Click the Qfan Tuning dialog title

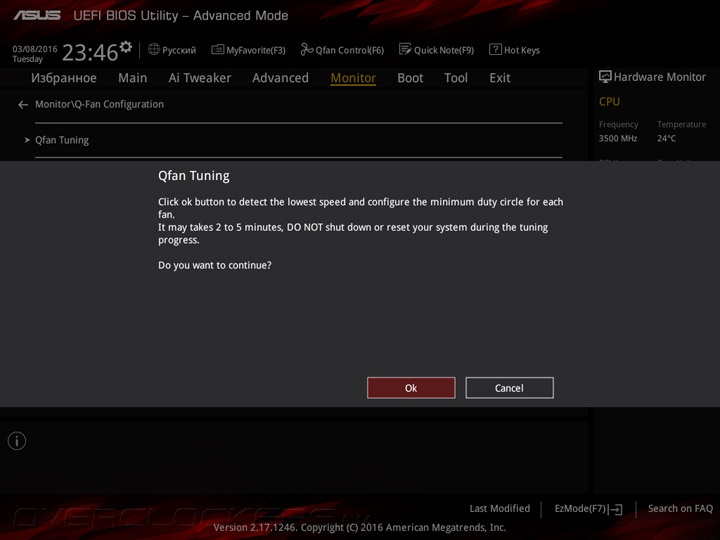[194, 176]
